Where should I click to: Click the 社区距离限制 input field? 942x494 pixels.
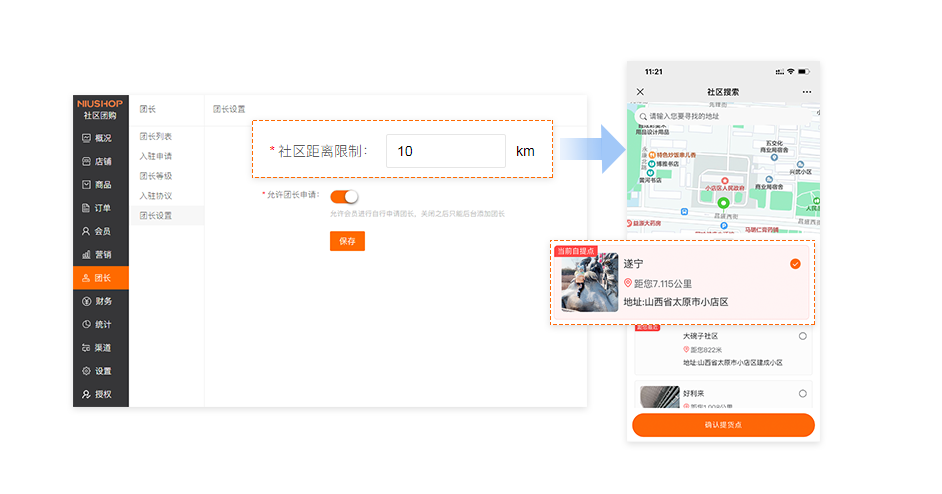(x=446, y=151)
